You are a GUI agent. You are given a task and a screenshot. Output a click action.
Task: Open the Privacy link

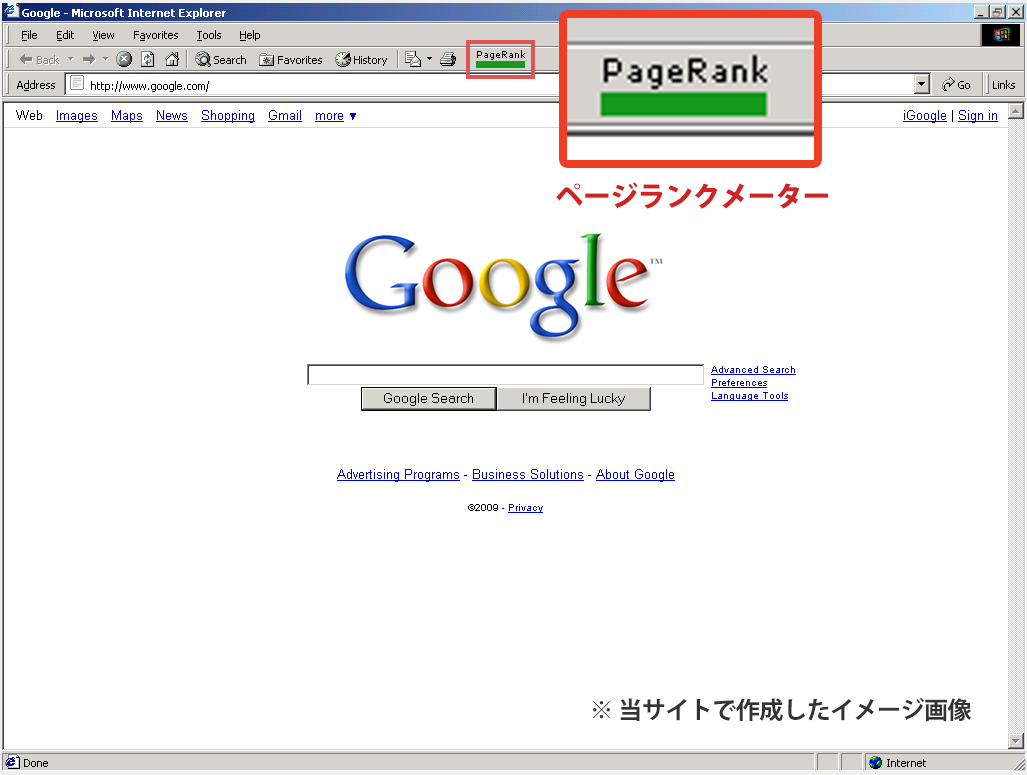[x=525, y=508]
